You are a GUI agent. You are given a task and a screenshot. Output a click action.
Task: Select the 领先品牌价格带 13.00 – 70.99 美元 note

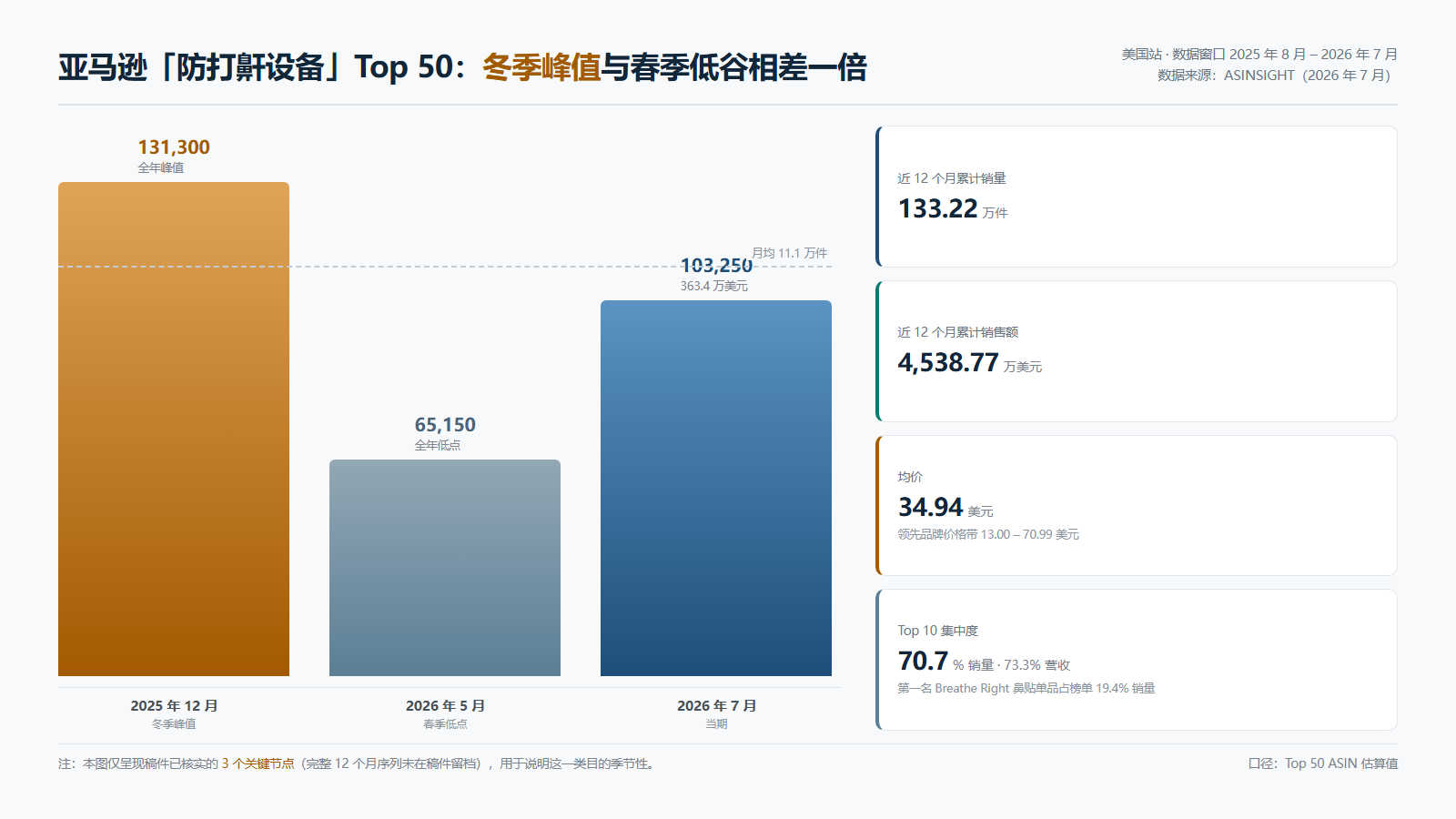[x=988, y=534]
